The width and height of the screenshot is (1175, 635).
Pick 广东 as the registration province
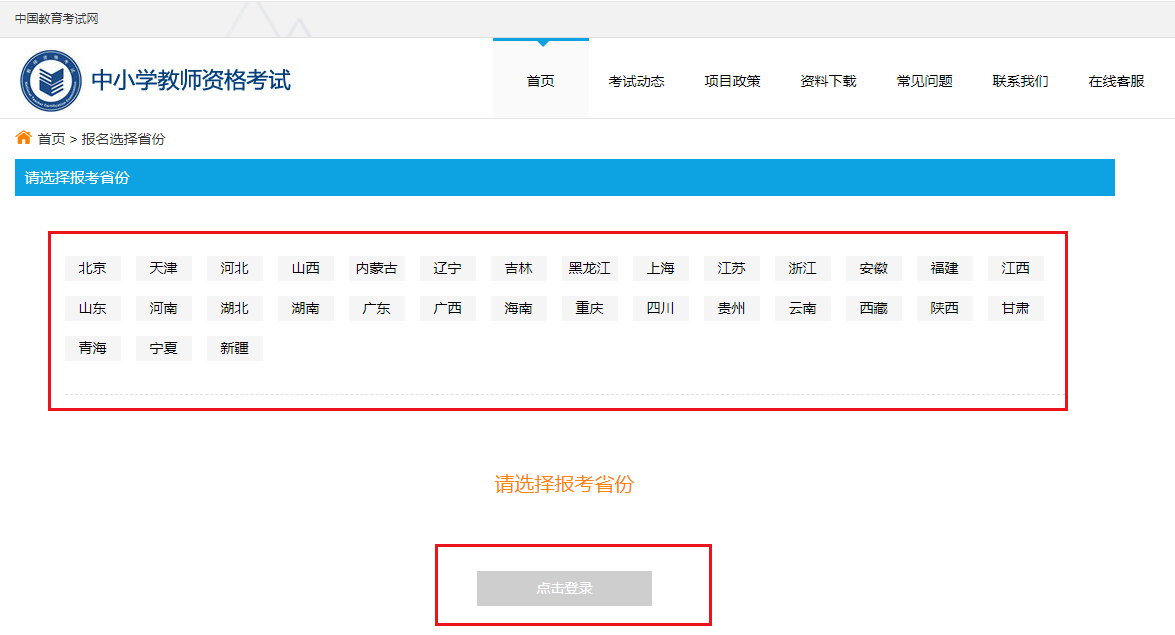point(377,308)
